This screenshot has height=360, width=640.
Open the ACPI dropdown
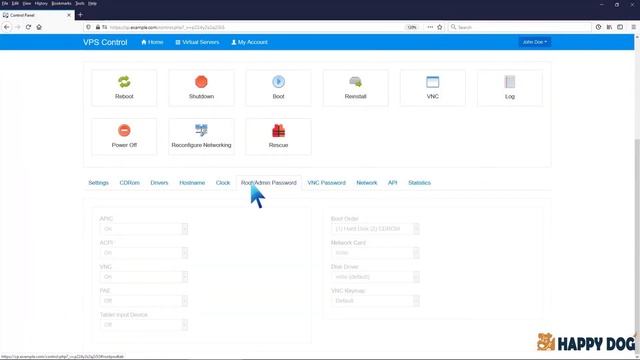tap(144, 253)
